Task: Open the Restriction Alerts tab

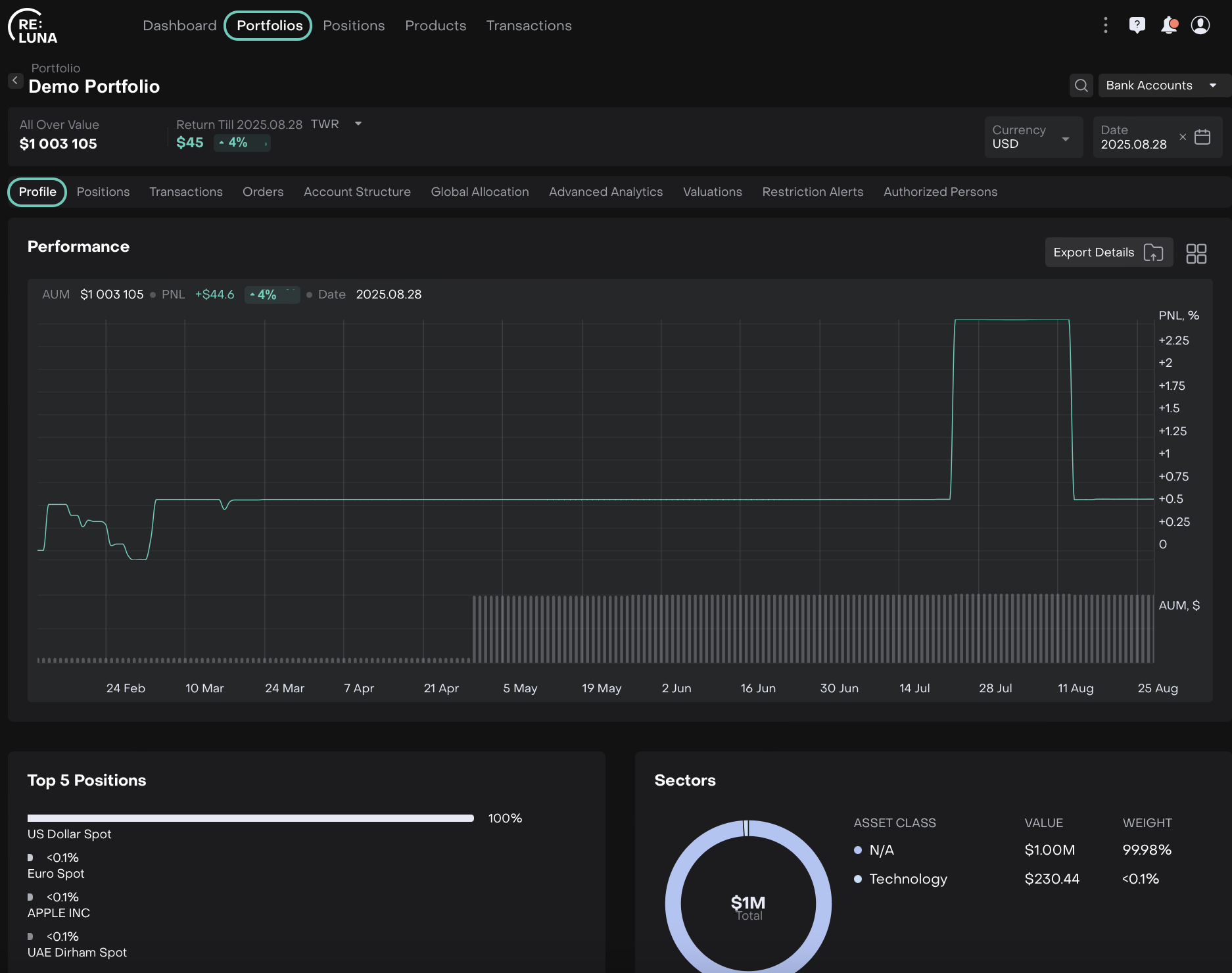Action: point(813,192)
